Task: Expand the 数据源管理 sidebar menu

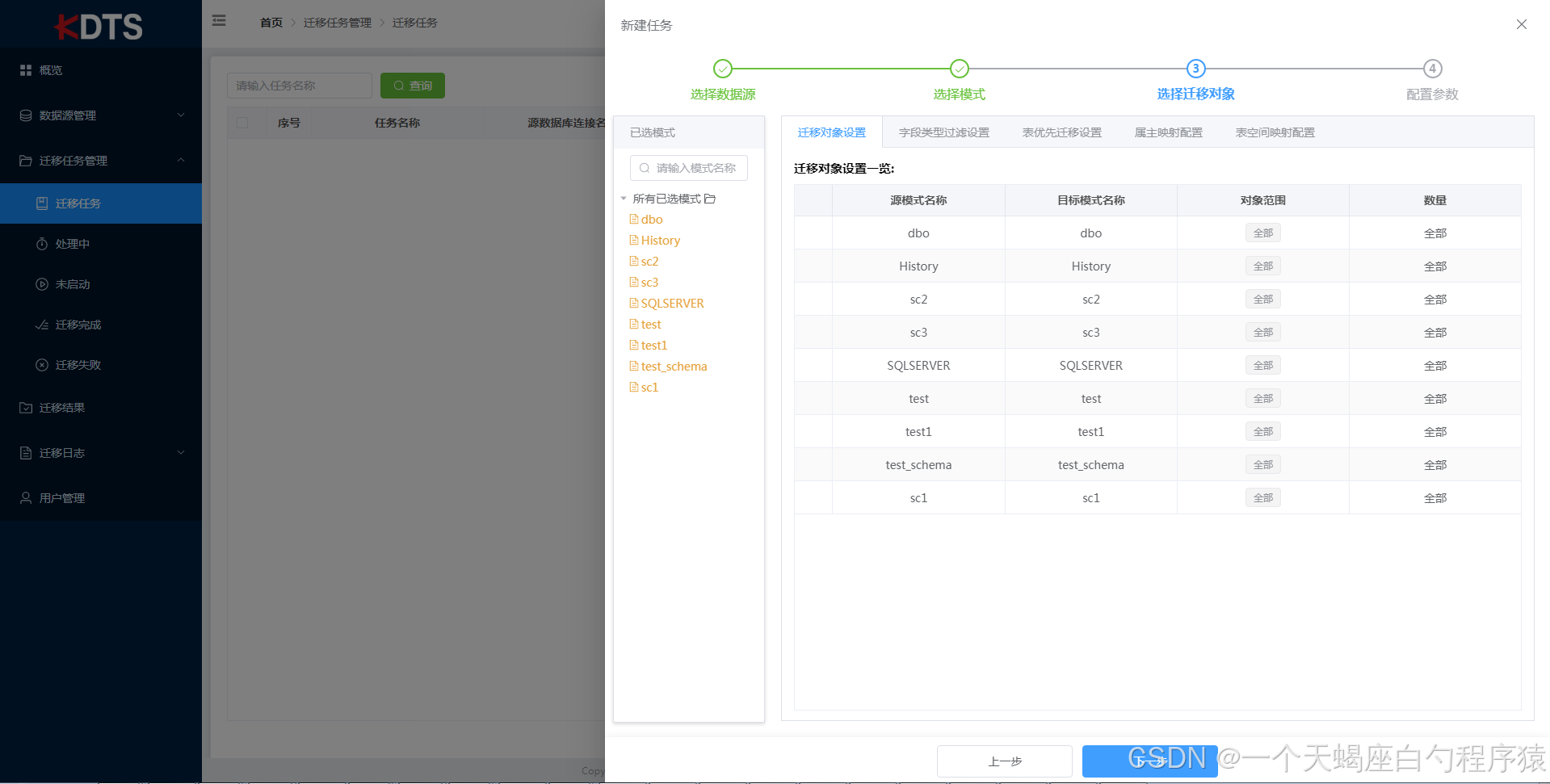Action: click(66, 115)
